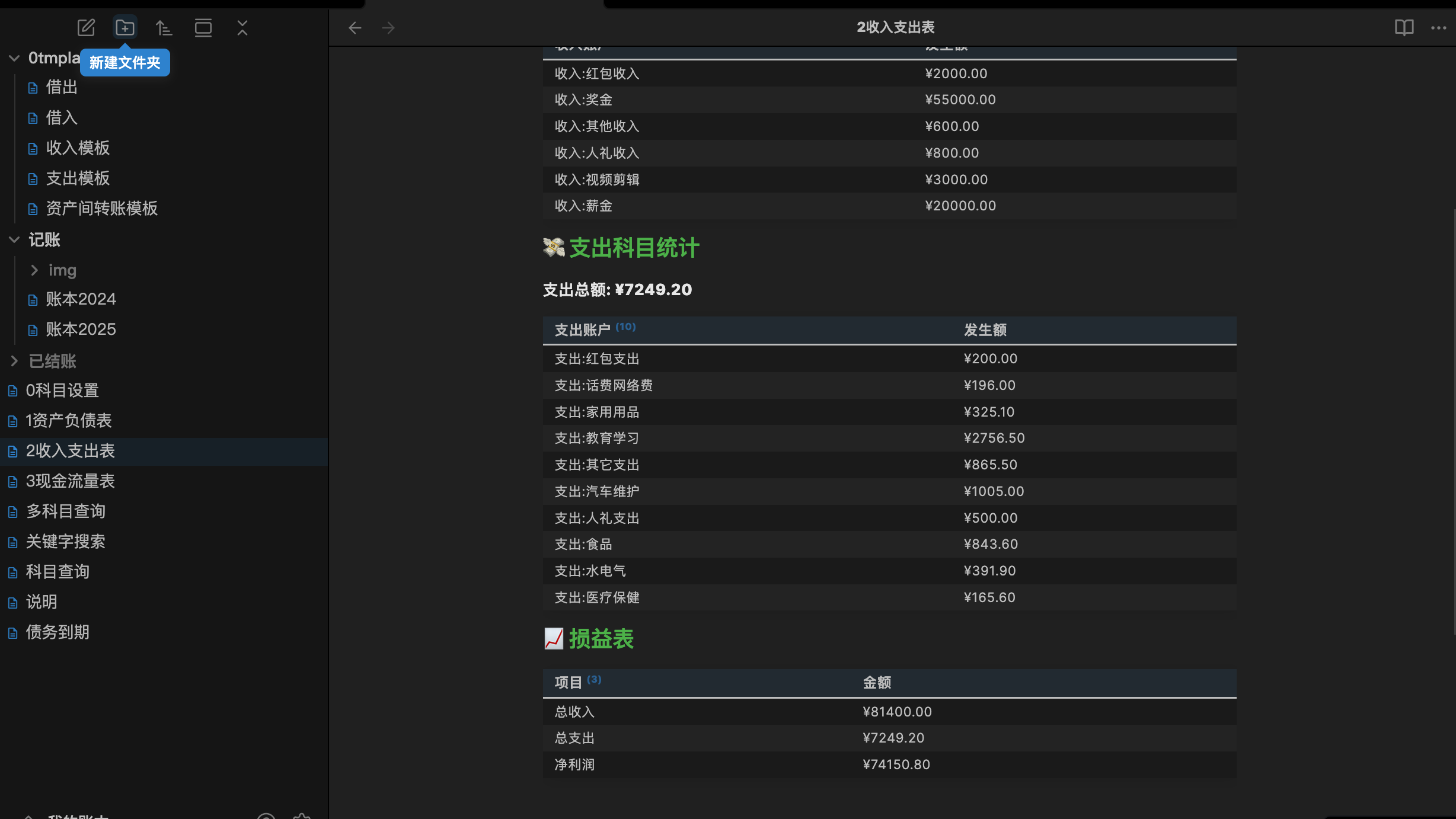The height and width of the screenshot is (819, 1456).
Task: Collapse all folders icon
Action: pos(242,27)
